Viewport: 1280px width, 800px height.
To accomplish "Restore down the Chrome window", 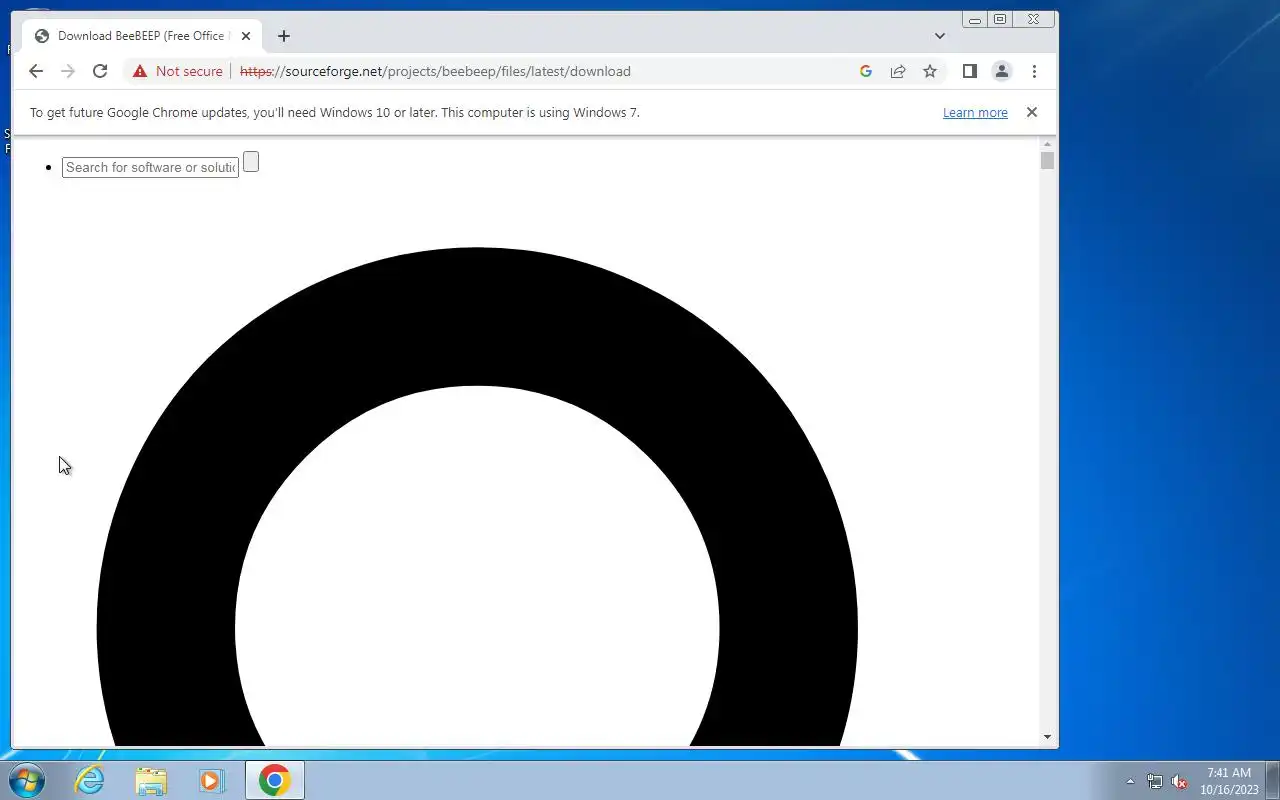I will [1000, 19].
